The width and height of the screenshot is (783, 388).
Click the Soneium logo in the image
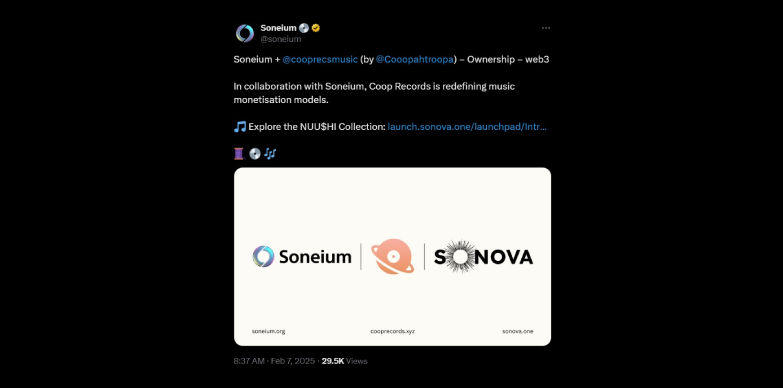coord(302,257)
